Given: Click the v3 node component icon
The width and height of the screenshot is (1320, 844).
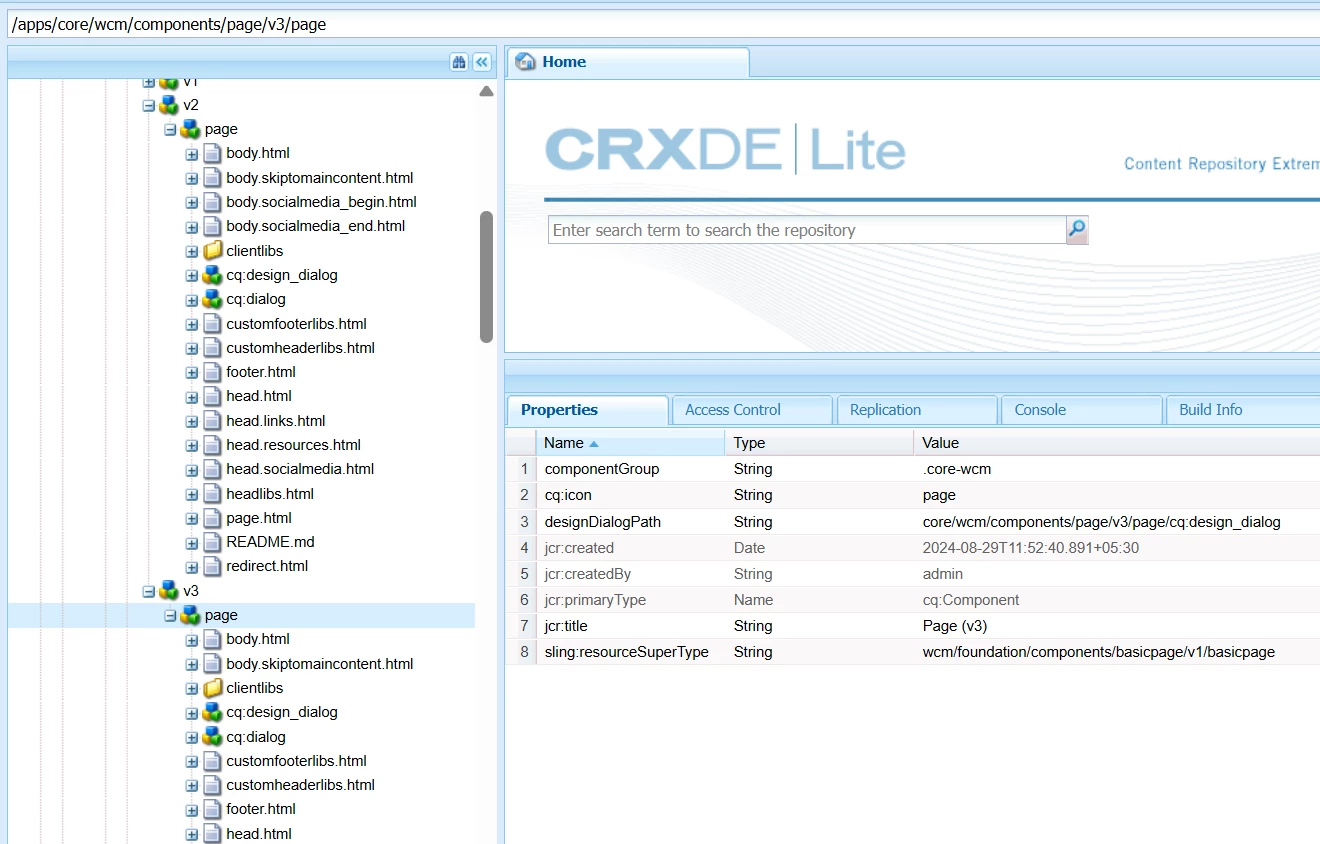Looking at the screenshot, I should [169, 591].
